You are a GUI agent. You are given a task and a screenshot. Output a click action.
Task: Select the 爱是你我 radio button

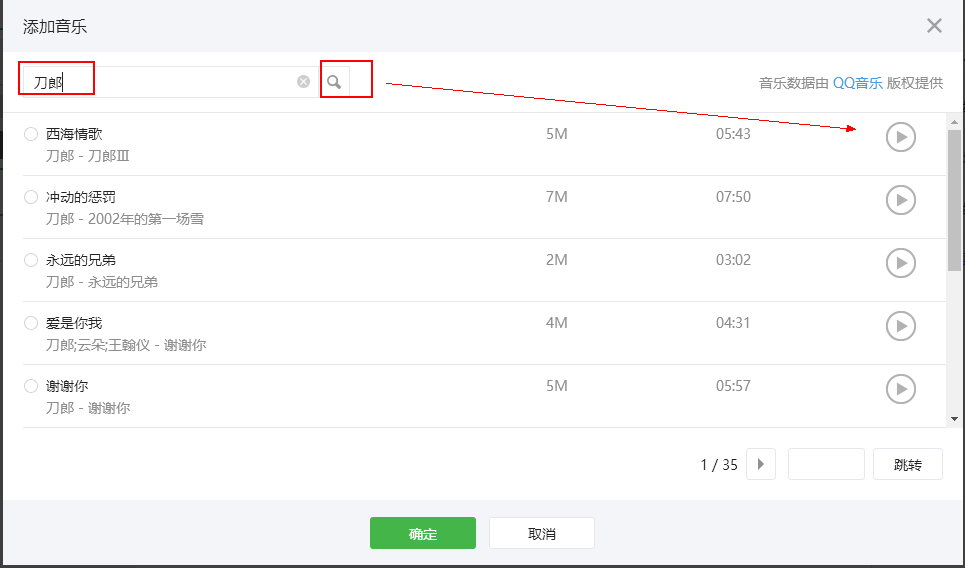pyautogui.click(x=31, y=323)
